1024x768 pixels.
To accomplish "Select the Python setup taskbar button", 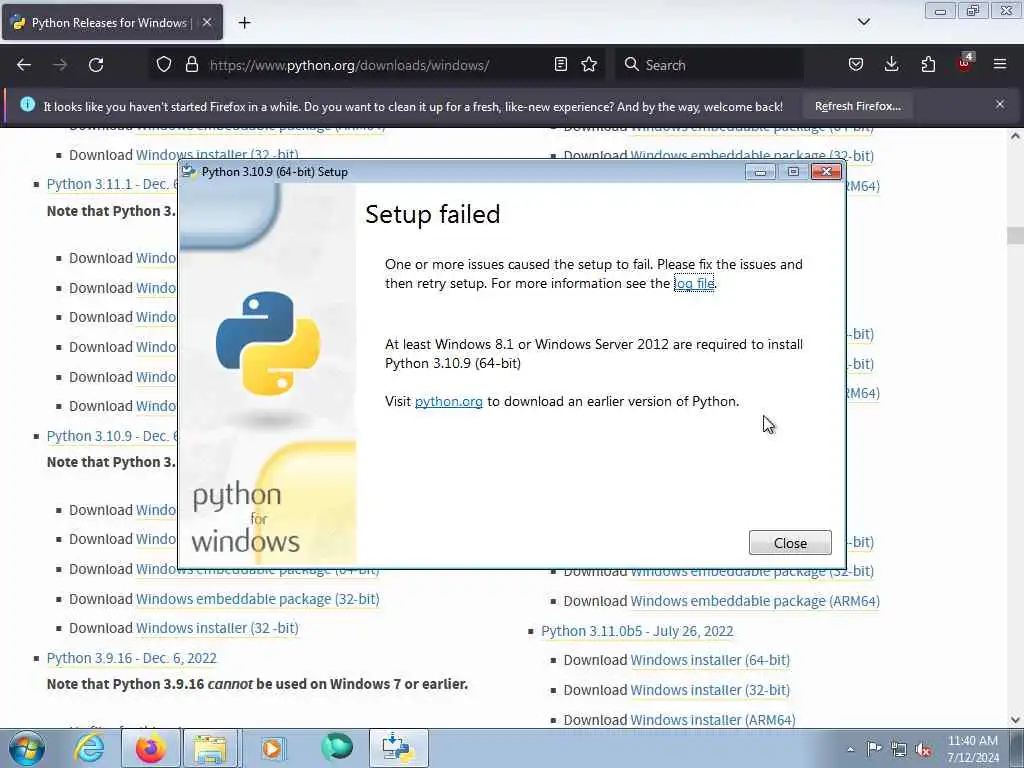I will pos(398,748).
